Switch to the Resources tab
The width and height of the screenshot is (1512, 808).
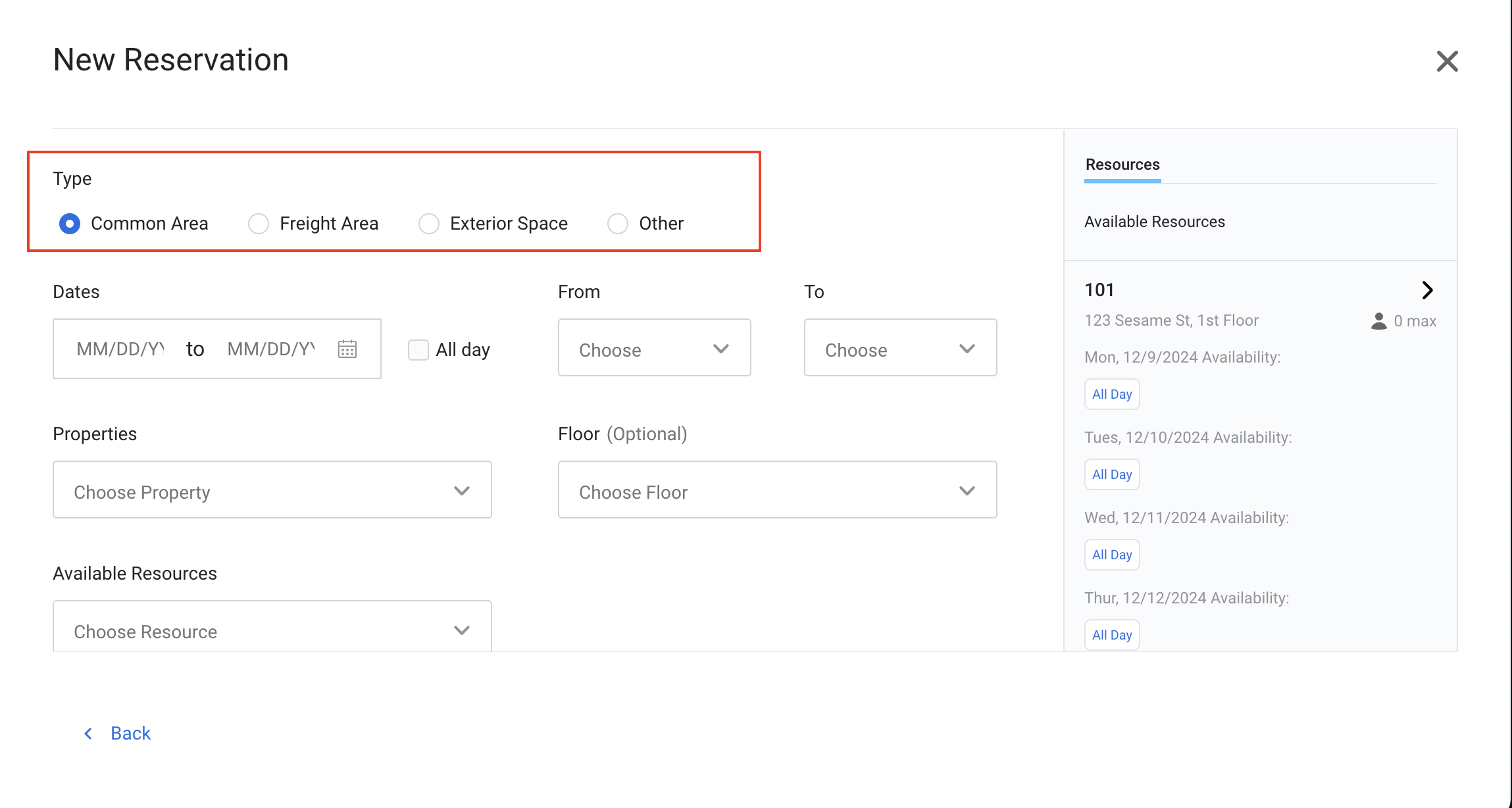[x=1122, y=164]
